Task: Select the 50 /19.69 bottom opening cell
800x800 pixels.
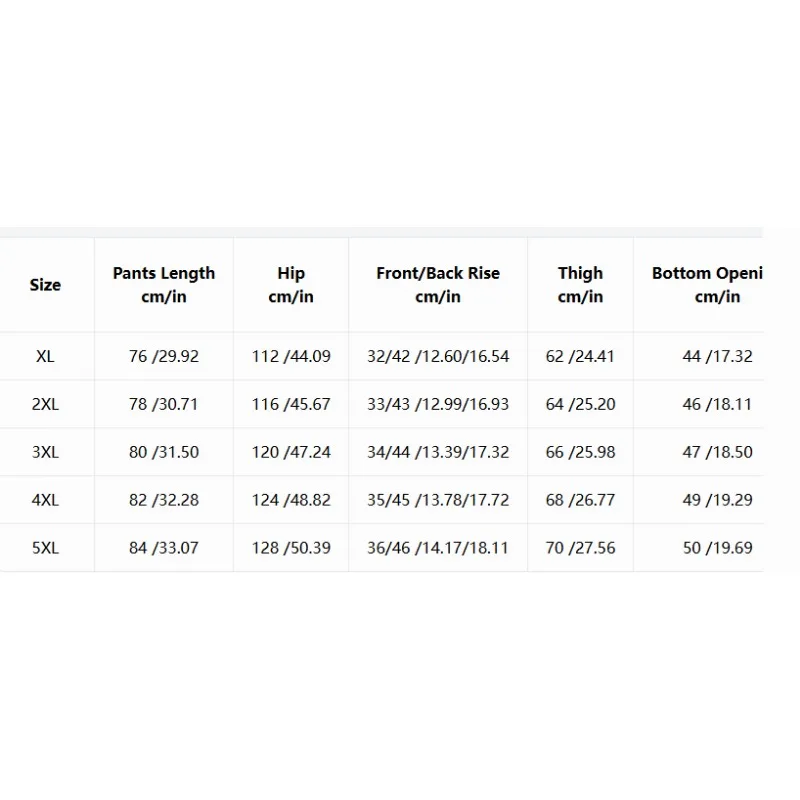Action: click(718, 548)
